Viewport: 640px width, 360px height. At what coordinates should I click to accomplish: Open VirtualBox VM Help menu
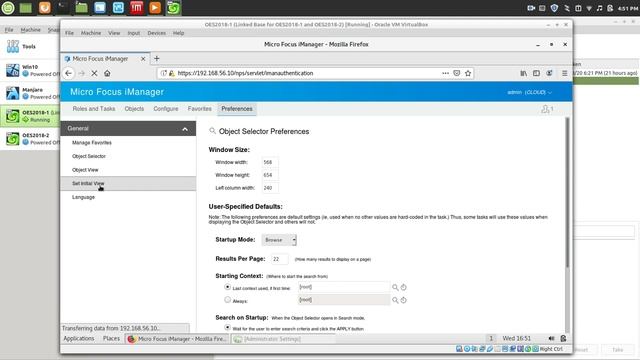pyautogui.click(x=178, y=33)
